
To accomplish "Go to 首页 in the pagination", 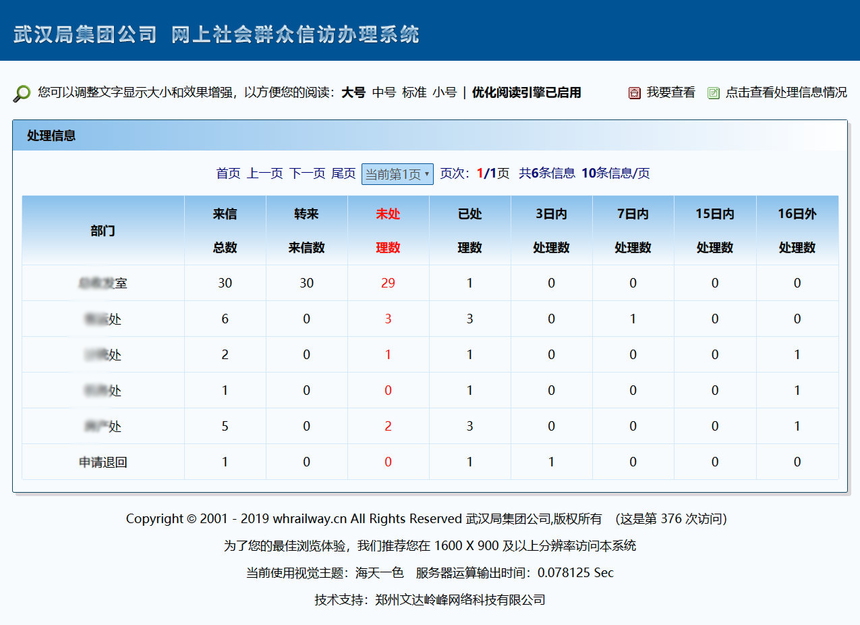I will pos(228,173).
